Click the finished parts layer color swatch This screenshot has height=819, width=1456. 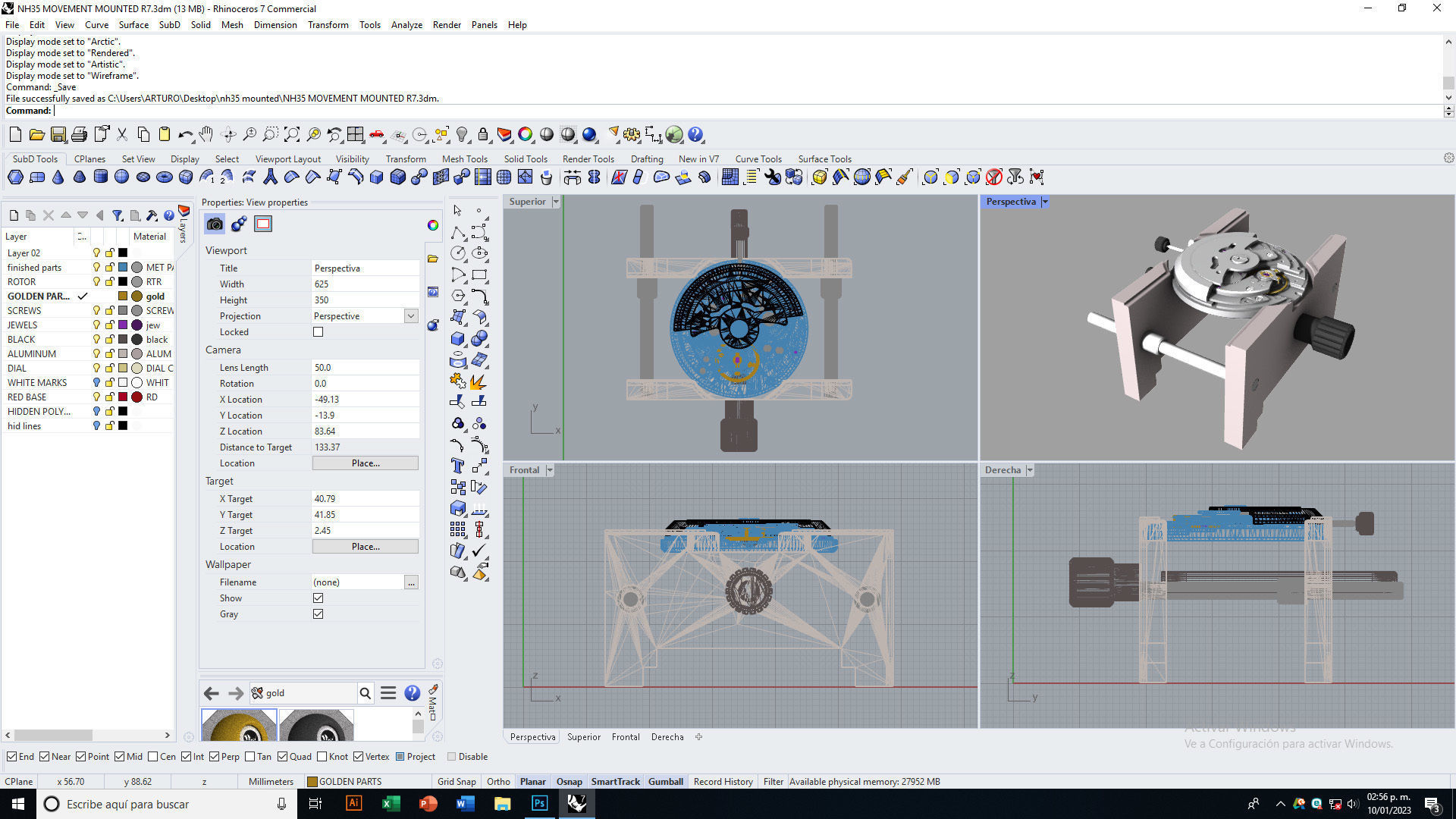click(123, 268)
